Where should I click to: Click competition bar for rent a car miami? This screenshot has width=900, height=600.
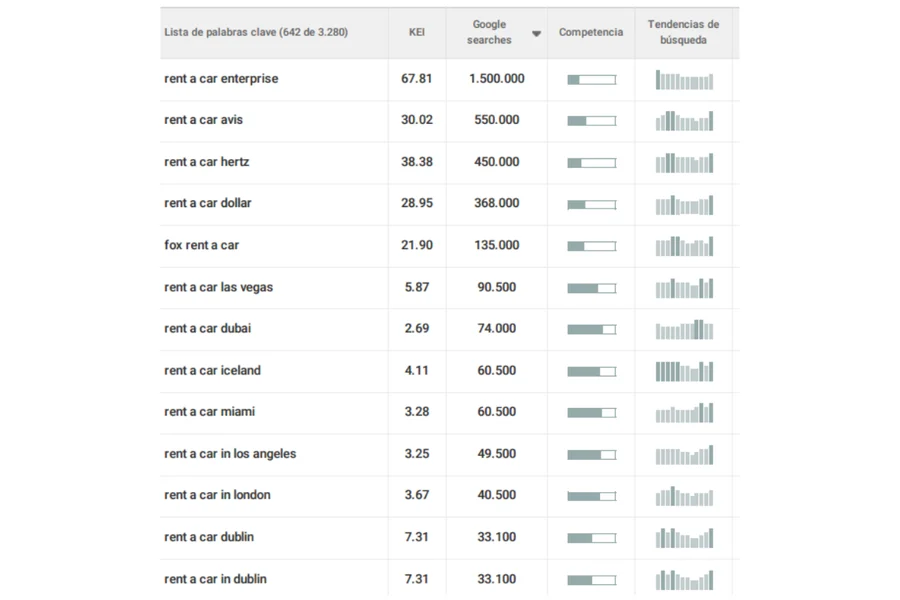pyautogui.click(x=591, y=413)
